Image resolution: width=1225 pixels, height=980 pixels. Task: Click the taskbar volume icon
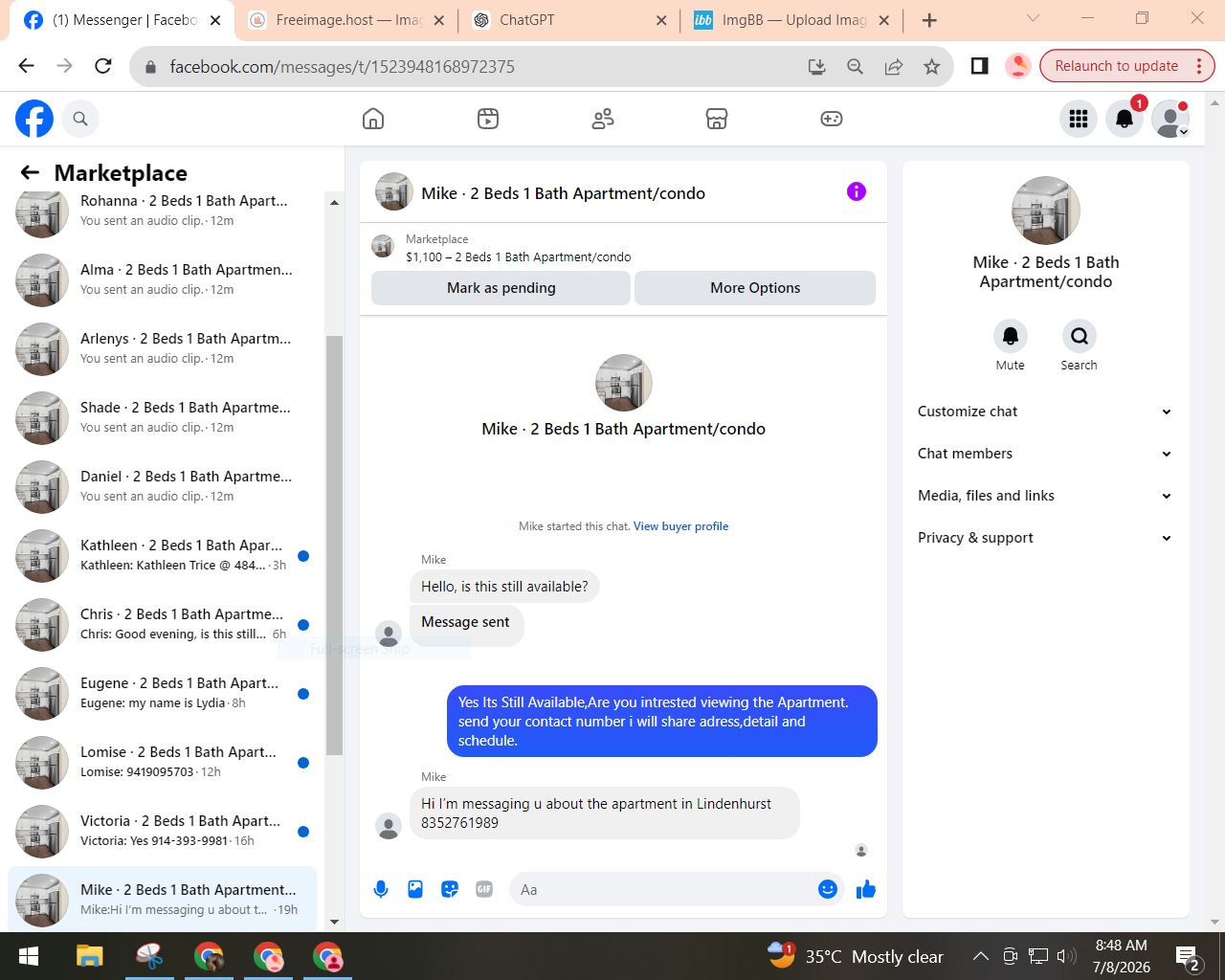(1066, 955)
